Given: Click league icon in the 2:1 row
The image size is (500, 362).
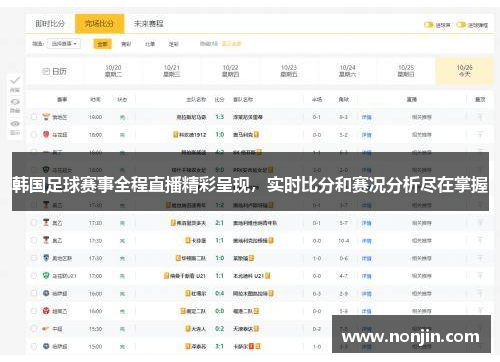Looking at the screenshot, I should [46, 222].
